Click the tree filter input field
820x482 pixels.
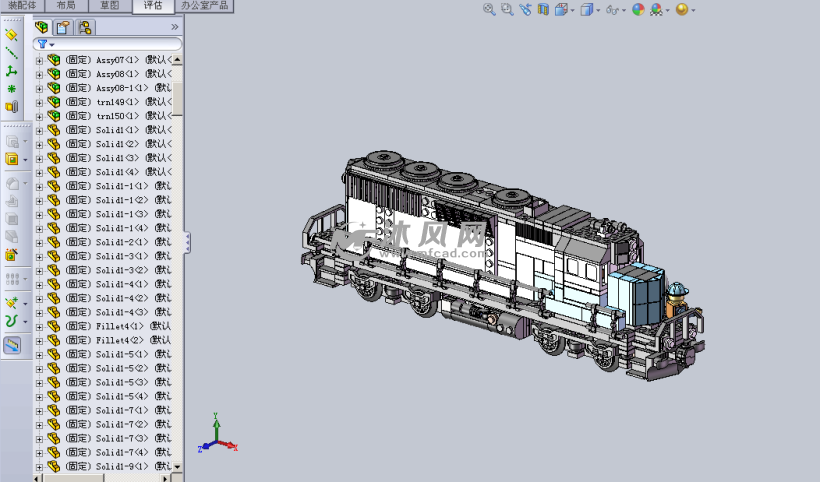[108, 44]
